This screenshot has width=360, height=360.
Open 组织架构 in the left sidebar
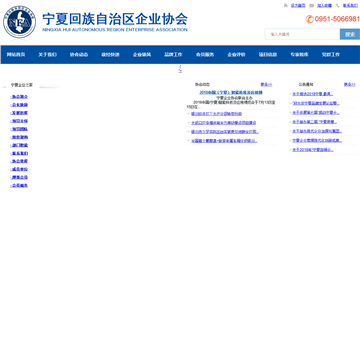20,137
